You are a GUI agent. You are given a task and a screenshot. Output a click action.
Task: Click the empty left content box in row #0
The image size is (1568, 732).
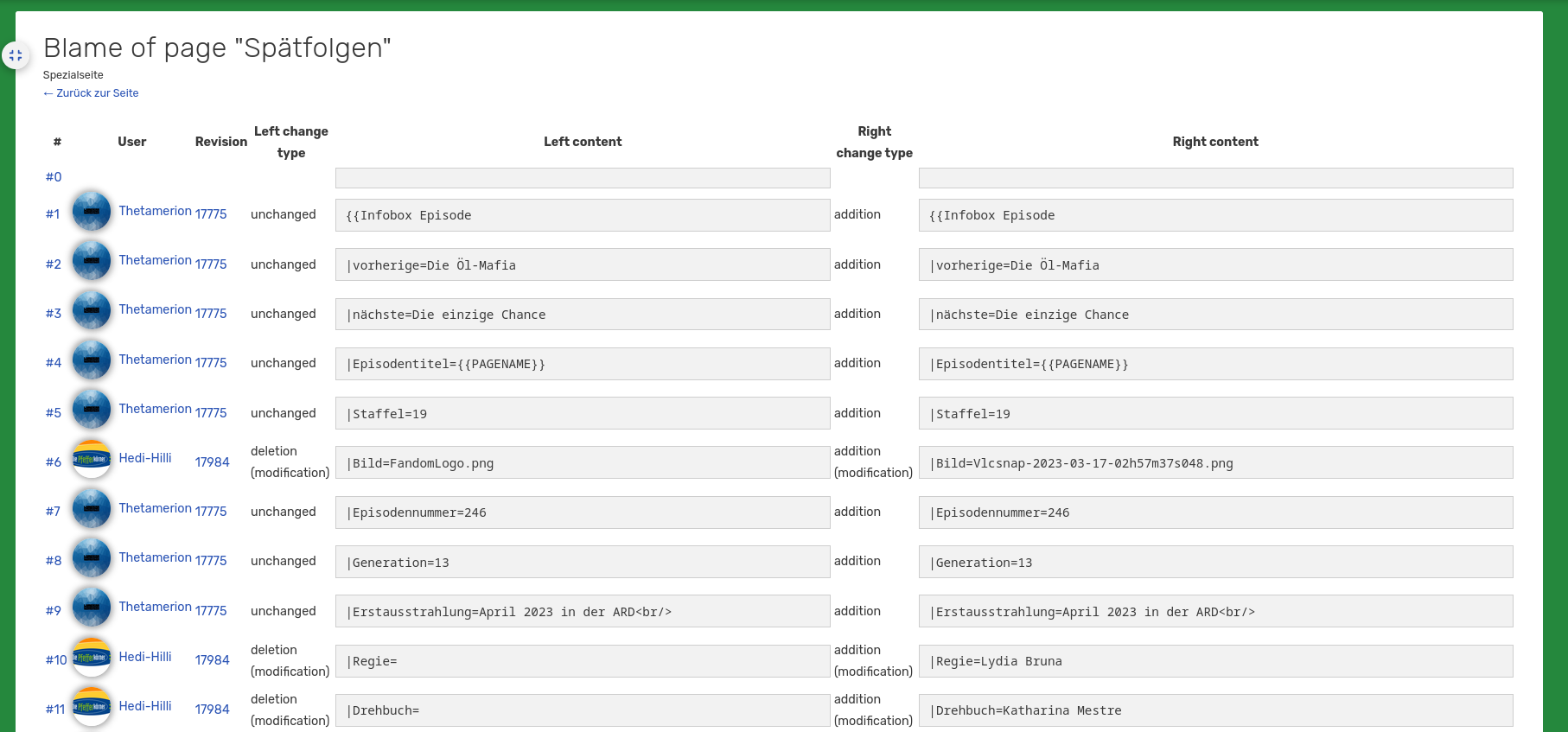tap(583, 178)
